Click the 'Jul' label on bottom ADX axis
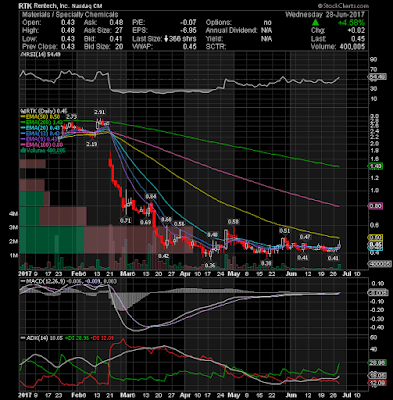393x400 pixels. 347,395
